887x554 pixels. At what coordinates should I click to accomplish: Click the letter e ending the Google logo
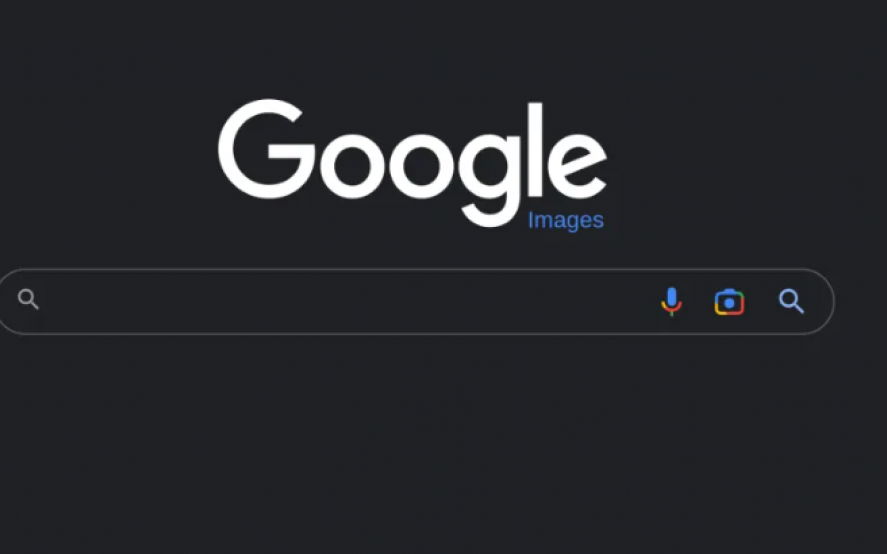(x=577, y=165)
